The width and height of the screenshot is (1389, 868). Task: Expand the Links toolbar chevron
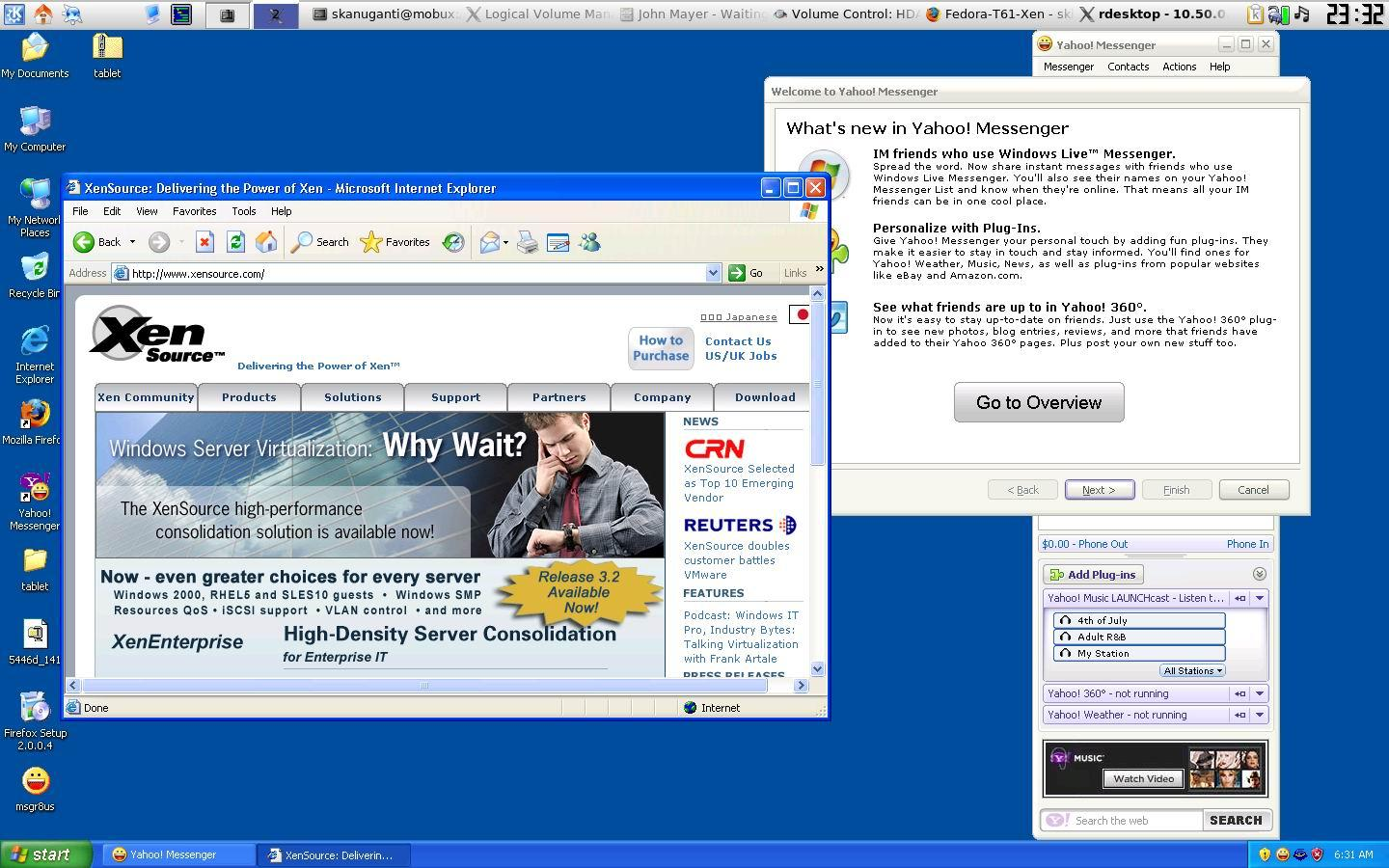pyautogui.click(x=819, y=270)
